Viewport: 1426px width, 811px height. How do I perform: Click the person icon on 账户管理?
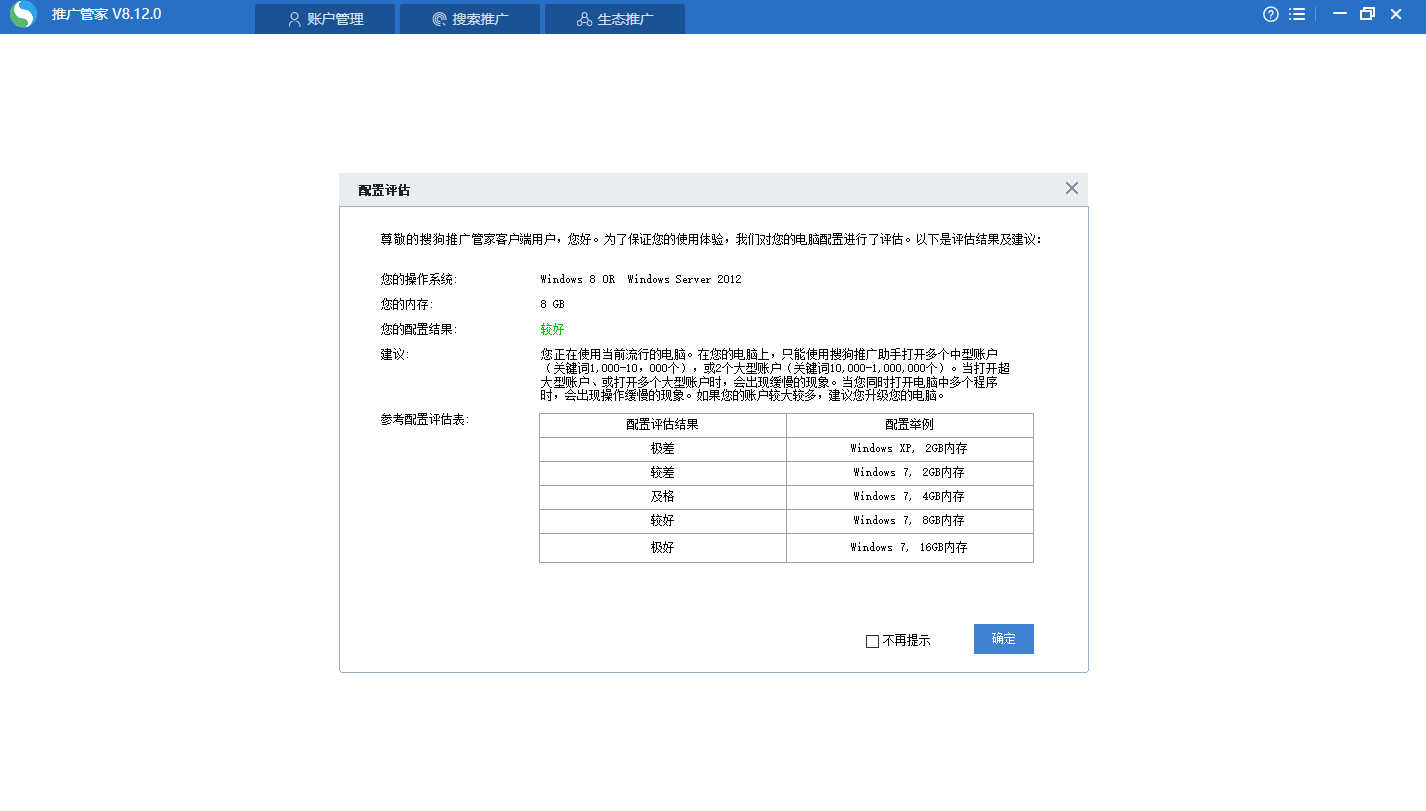[x=293, y=18]
